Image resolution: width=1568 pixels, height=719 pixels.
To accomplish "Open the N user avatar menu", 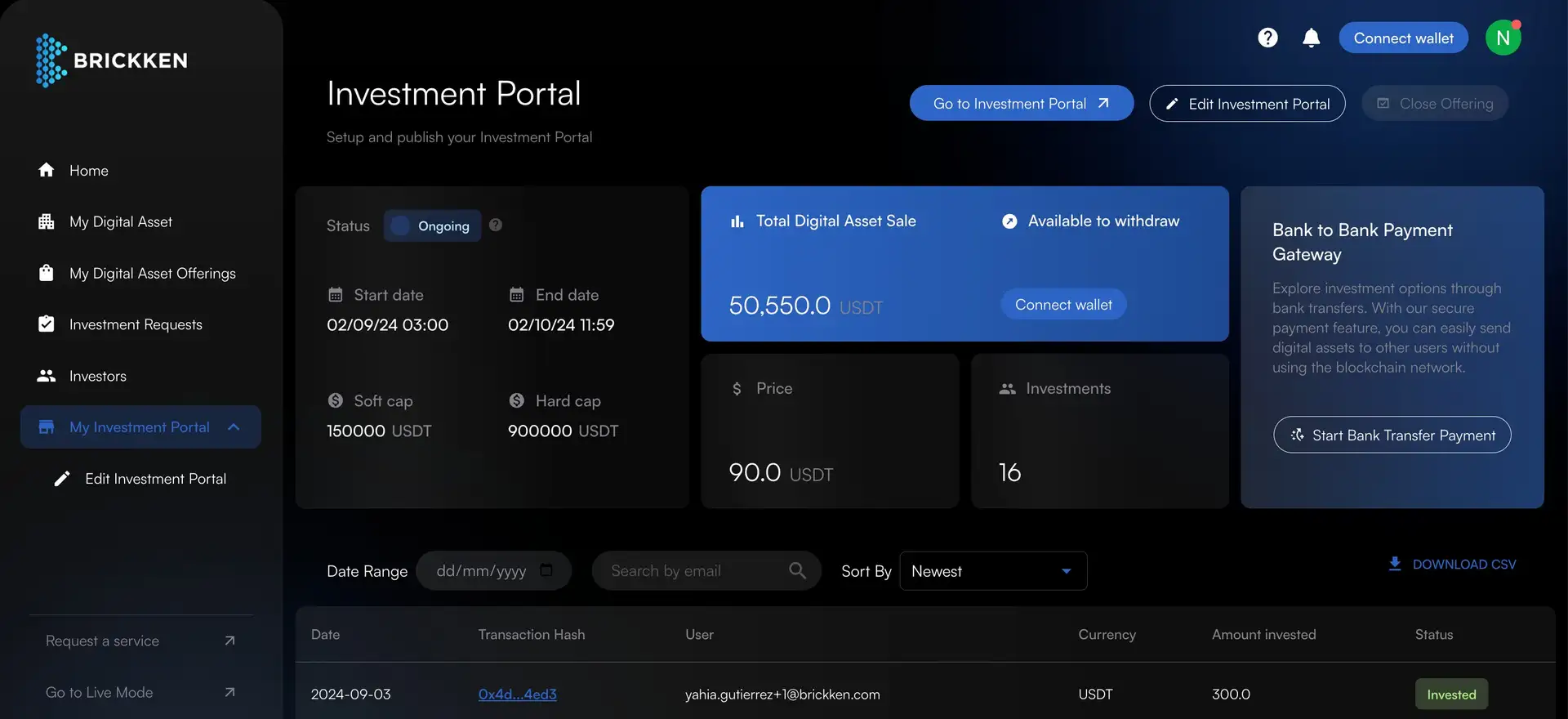I will (1503, 38).
